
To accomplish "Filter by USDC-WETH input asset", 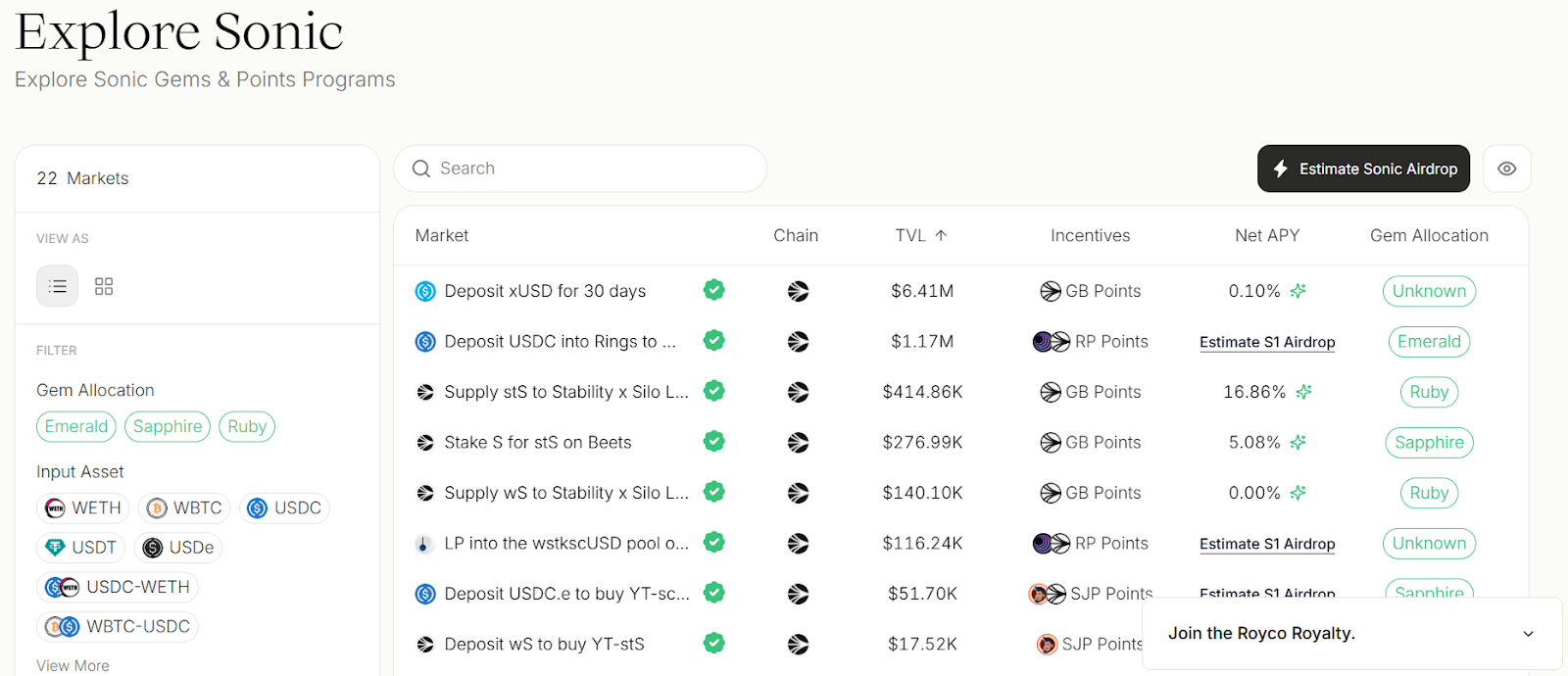I will pyautogui.click(x=118, y=587).
